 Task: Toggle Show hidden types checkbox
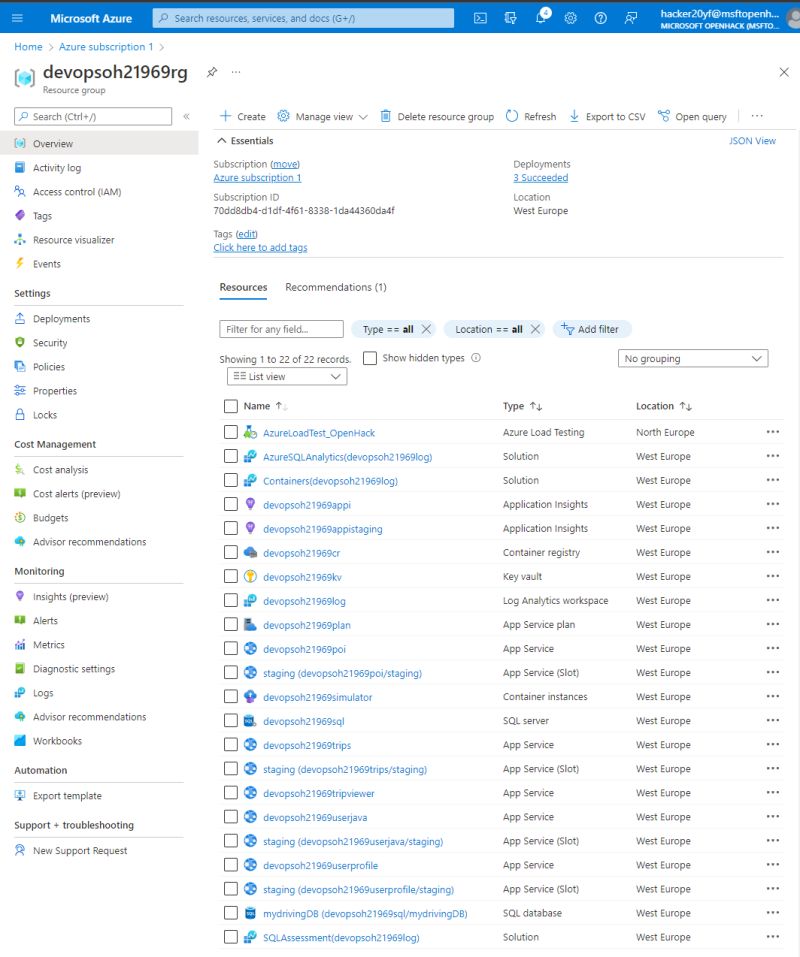tap(370, 358)
